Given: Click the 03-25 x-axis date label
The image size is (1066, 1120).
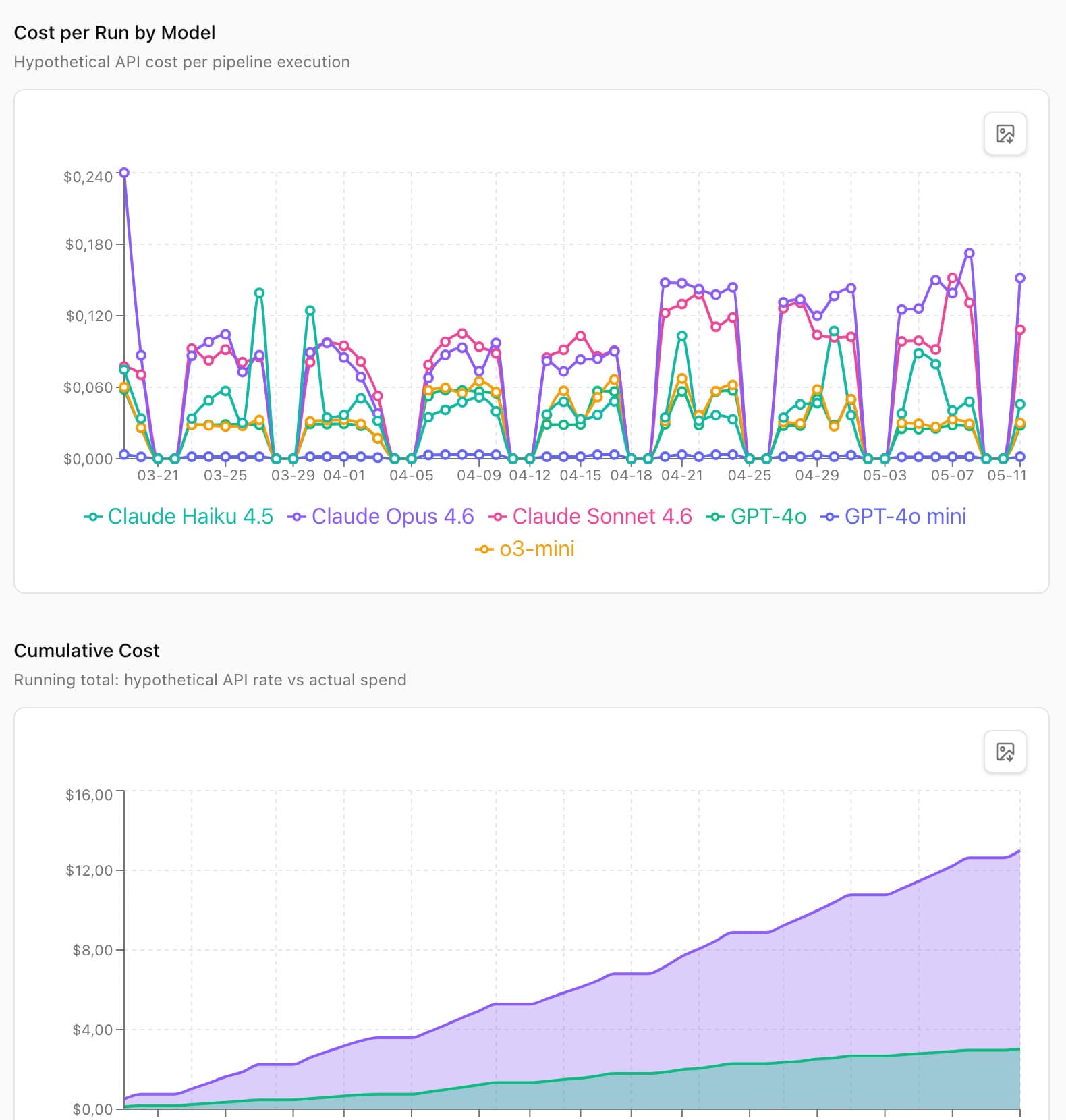Looking at the screenshot, I should point(225,476).
